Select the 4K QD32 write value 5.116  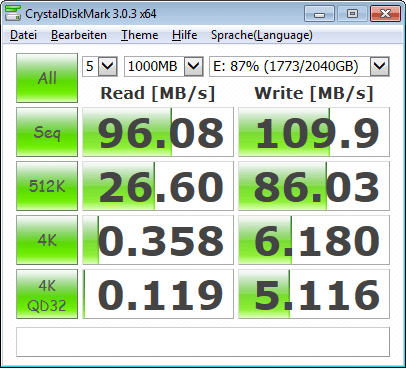click(314, 294)
